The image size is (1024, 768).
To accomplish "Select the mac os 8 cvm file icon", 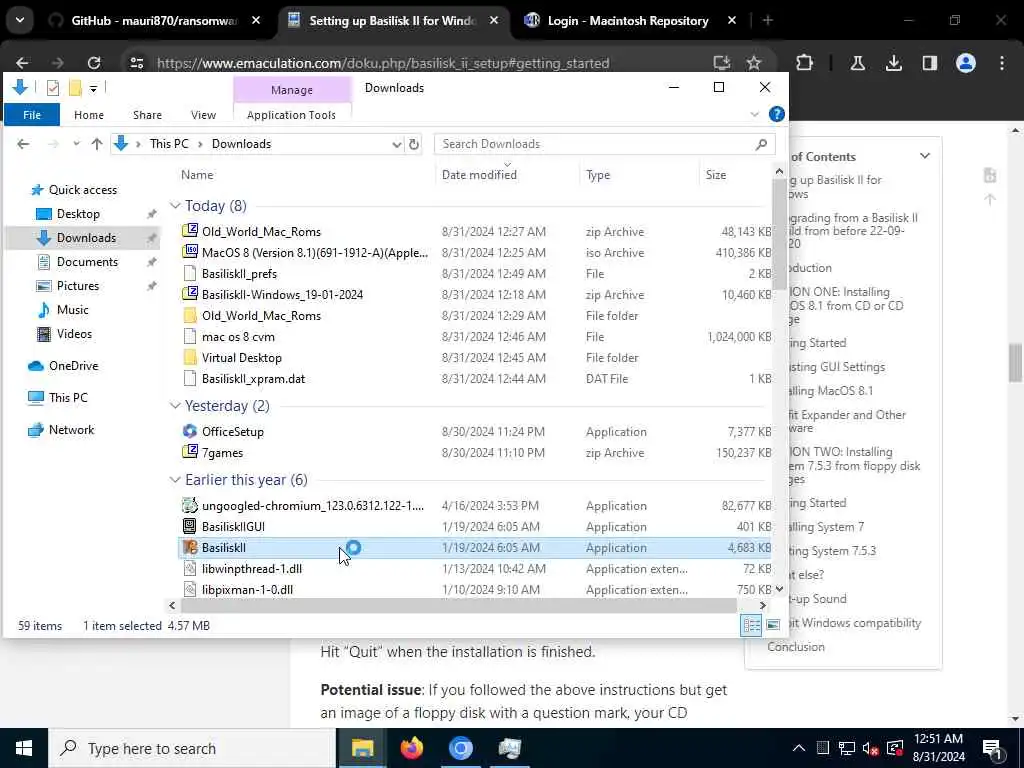I will point(189,336).
